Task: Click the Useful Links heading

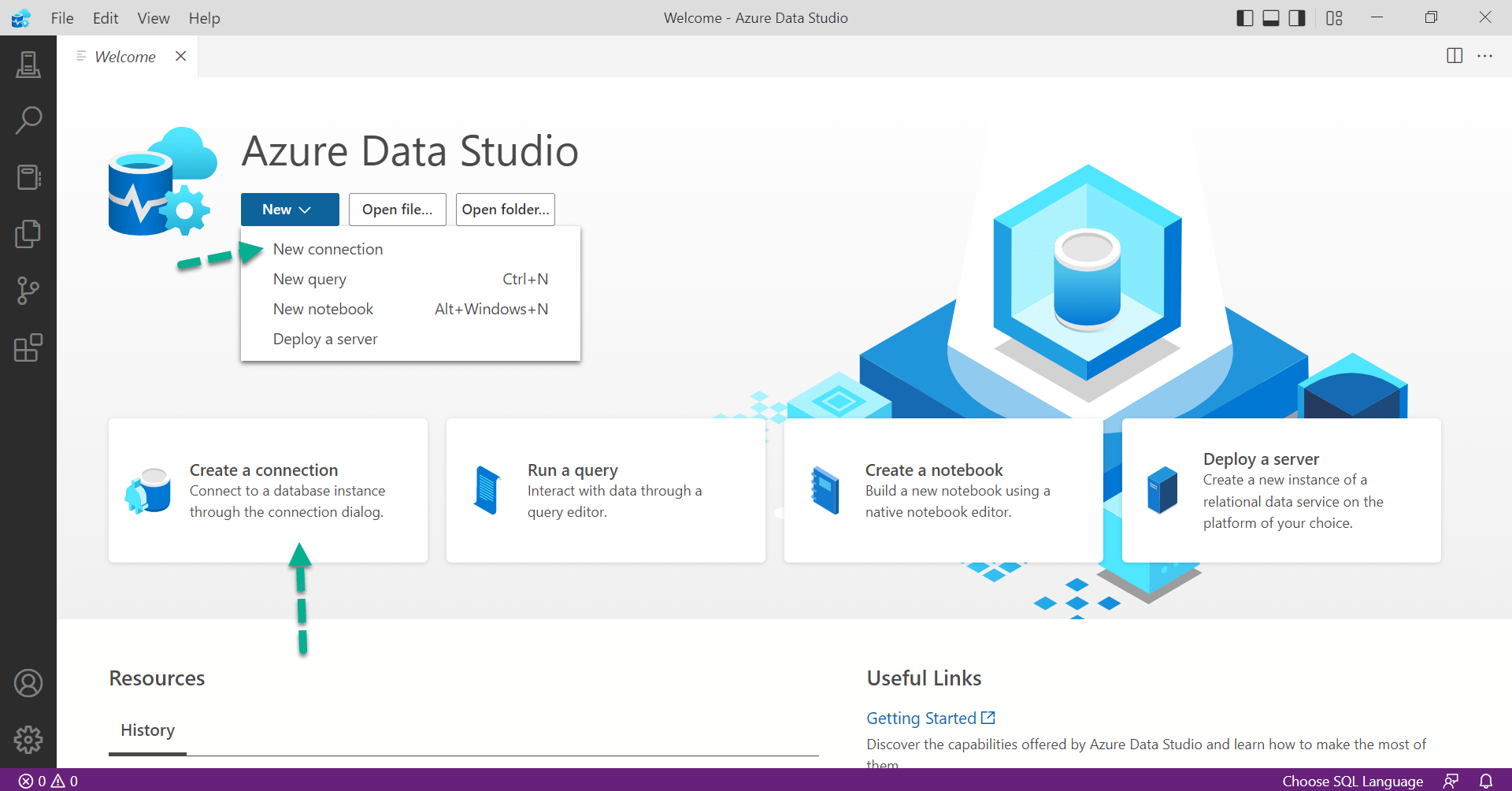Action: [924, 678]
